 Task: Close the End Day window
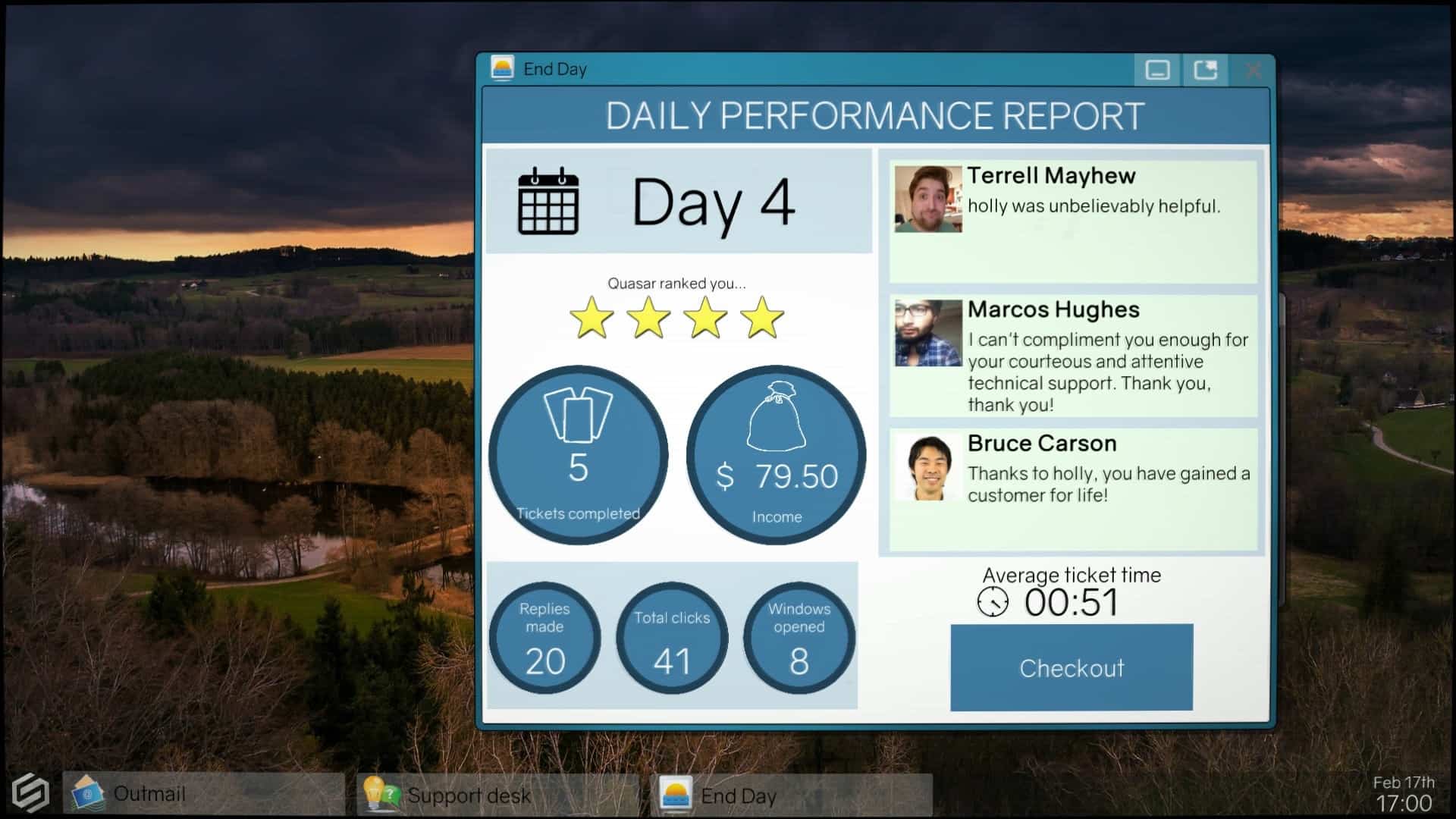pyautogui.click(x=1253, y=70)
